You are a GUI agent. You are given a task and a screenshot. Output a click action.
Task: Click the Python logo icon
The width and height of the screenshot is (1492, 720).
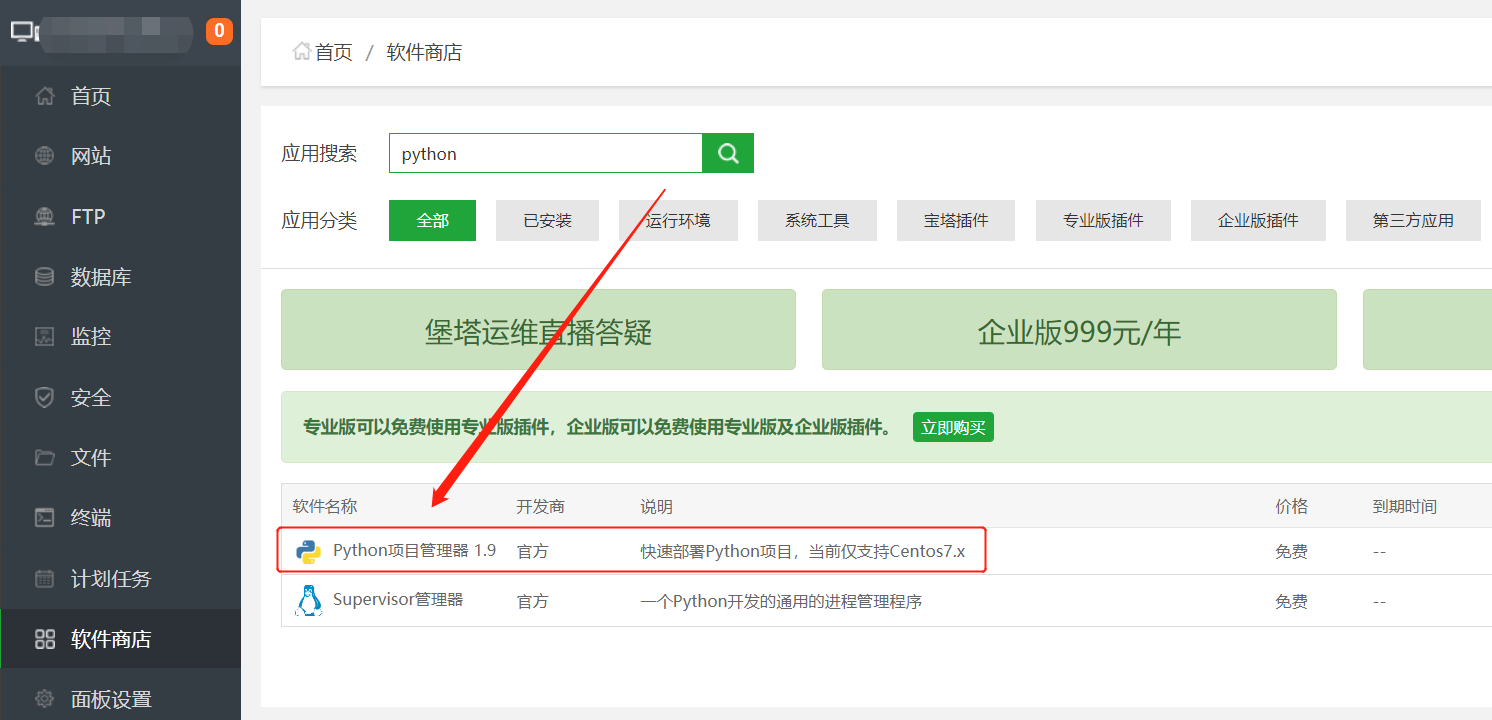tap(308, 551)
